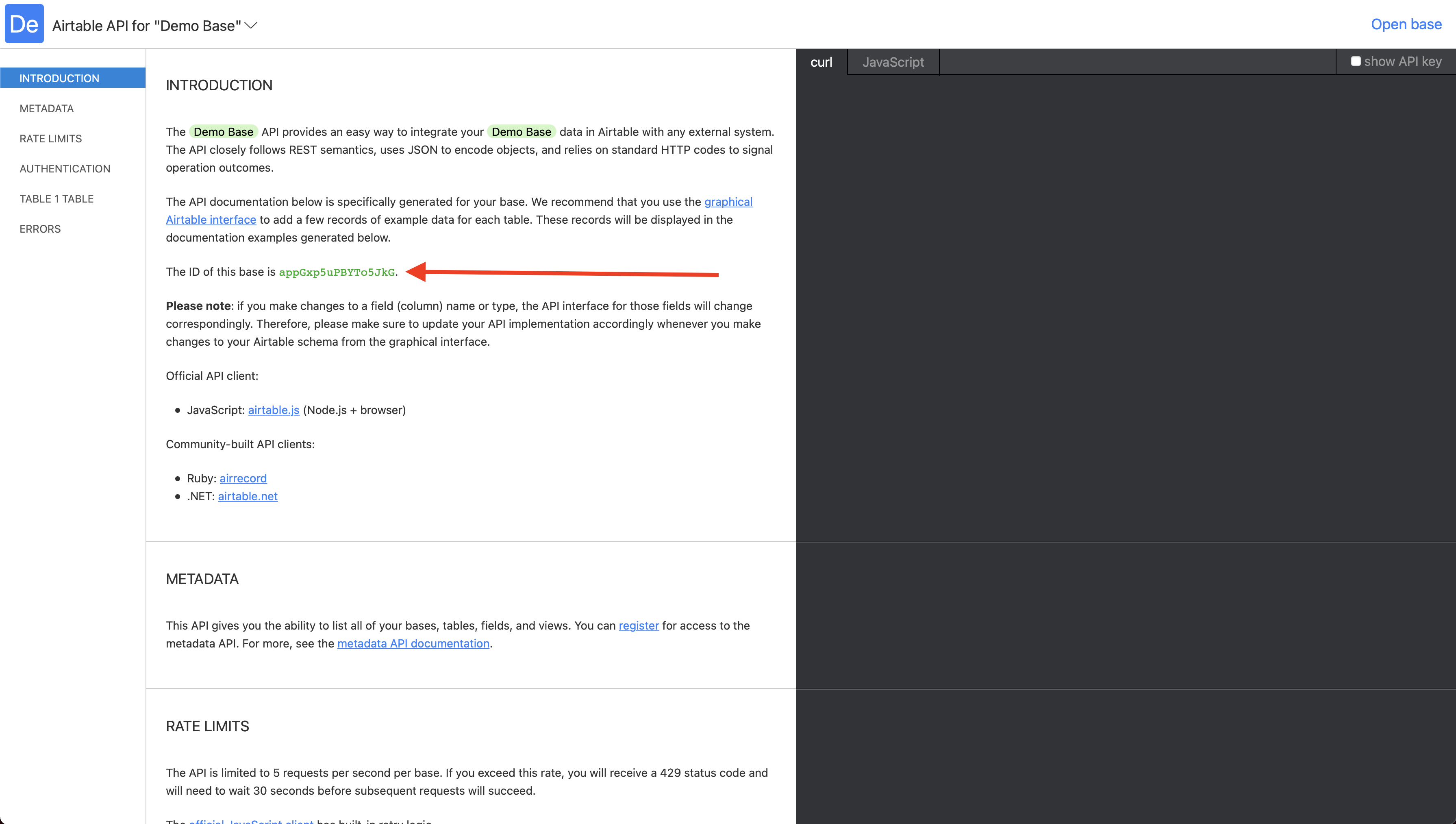The height and width of the screenshot is (824, 1456).
Task: Select the Introduction sidebar item
Action: (73, 78)
